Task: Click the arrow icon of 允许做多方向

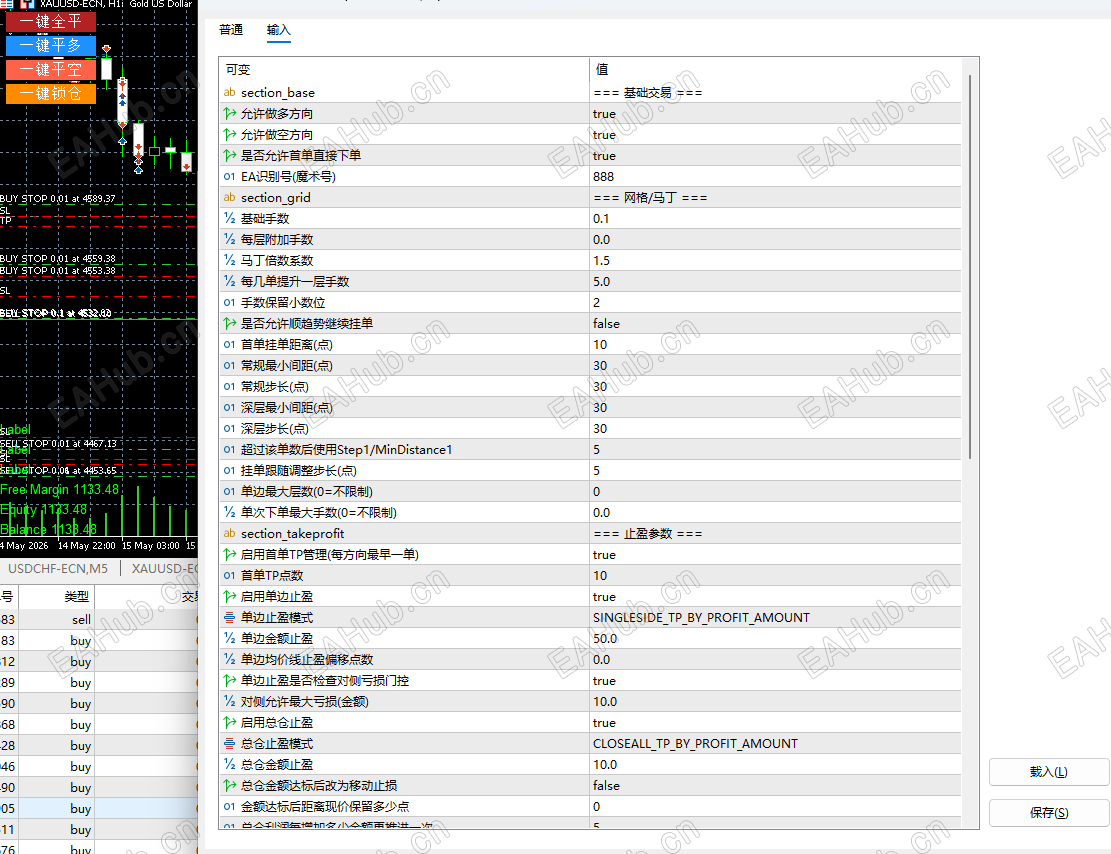Action: pyautogui.click(x=230, y=113)
